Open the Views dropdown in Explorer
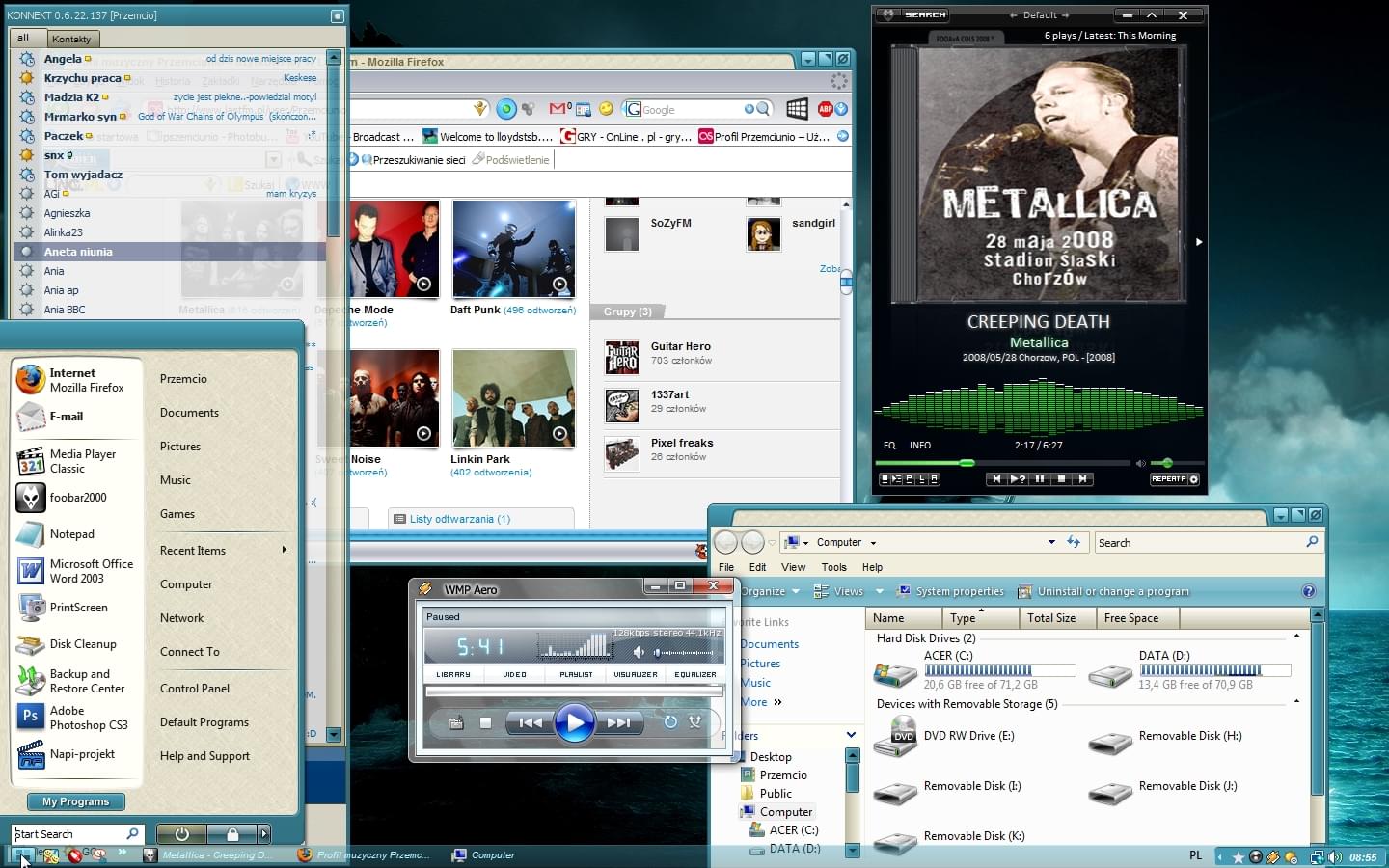 849,591
